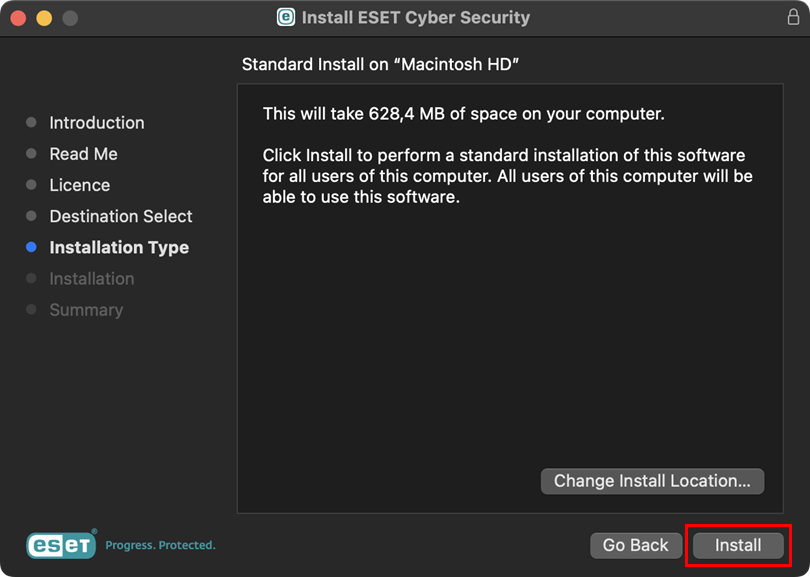Screen dimensions: 810x577
Task: Click the dimmed Installation step
Action: point(91,278)
